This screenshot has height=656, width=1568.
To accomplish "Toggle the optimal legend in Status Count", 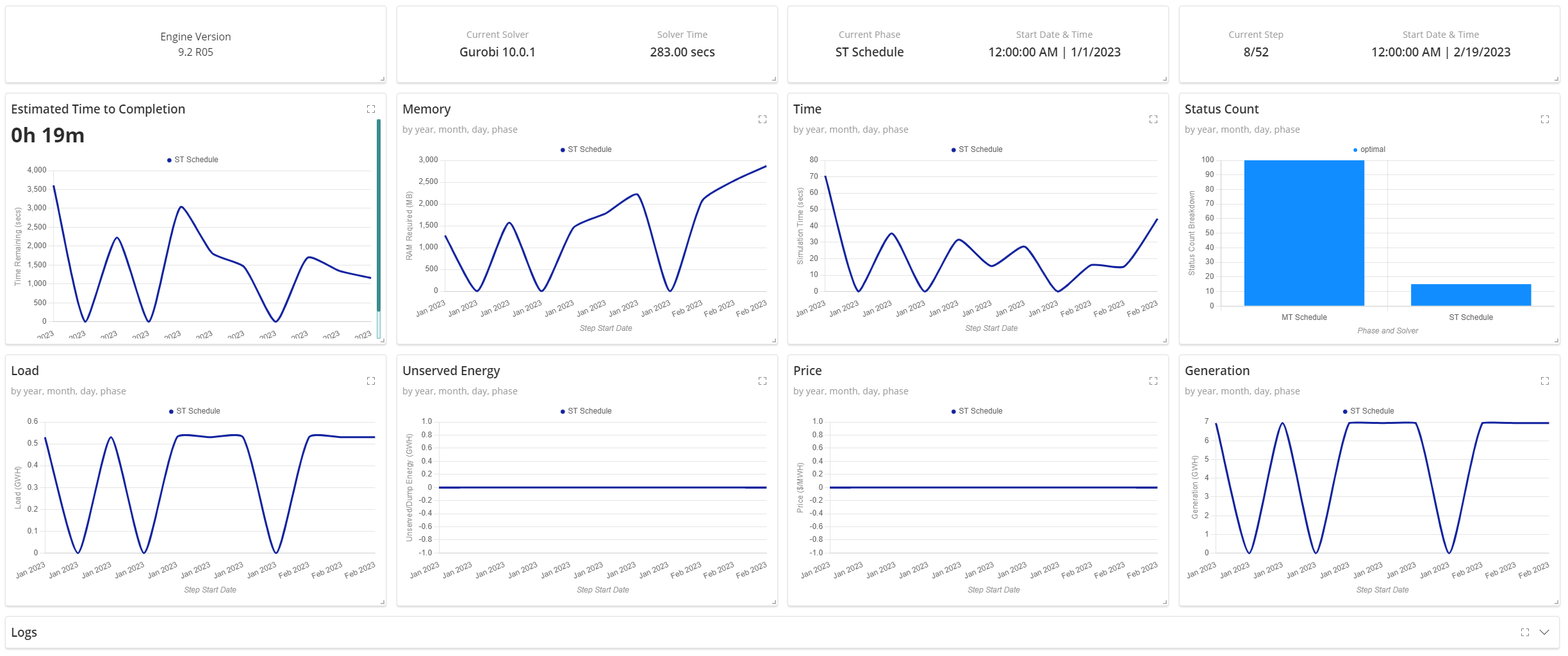I will coord(1370,149).
